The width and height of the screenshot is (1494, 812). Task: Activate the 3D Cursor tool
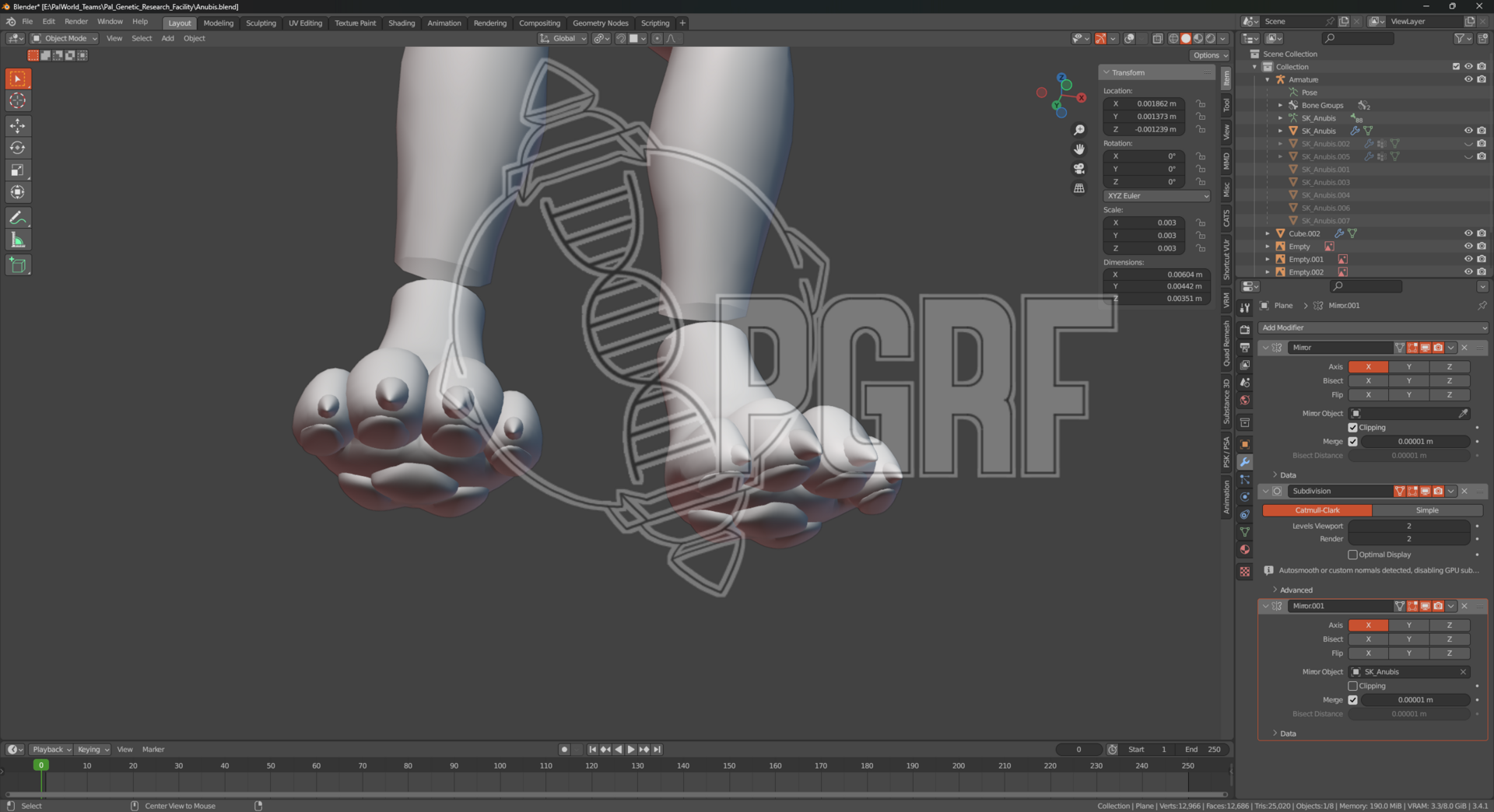point(18,100)
